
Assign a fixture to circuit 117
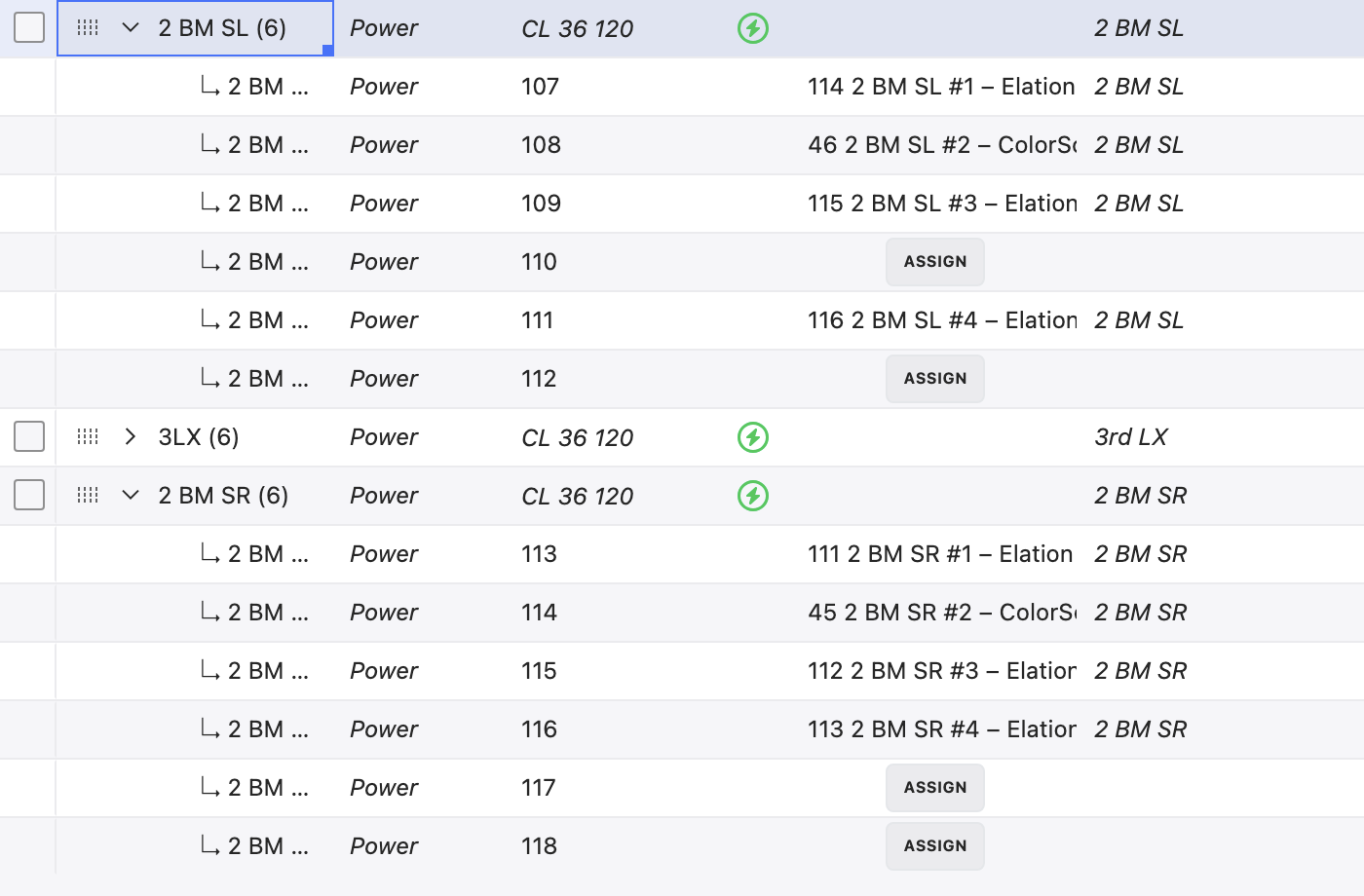tap(934, 788)
